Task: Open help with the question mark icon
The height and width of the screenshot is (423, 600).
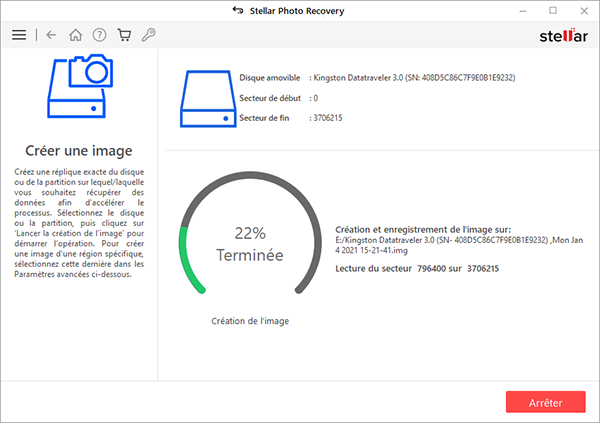Action: [99, 35]
